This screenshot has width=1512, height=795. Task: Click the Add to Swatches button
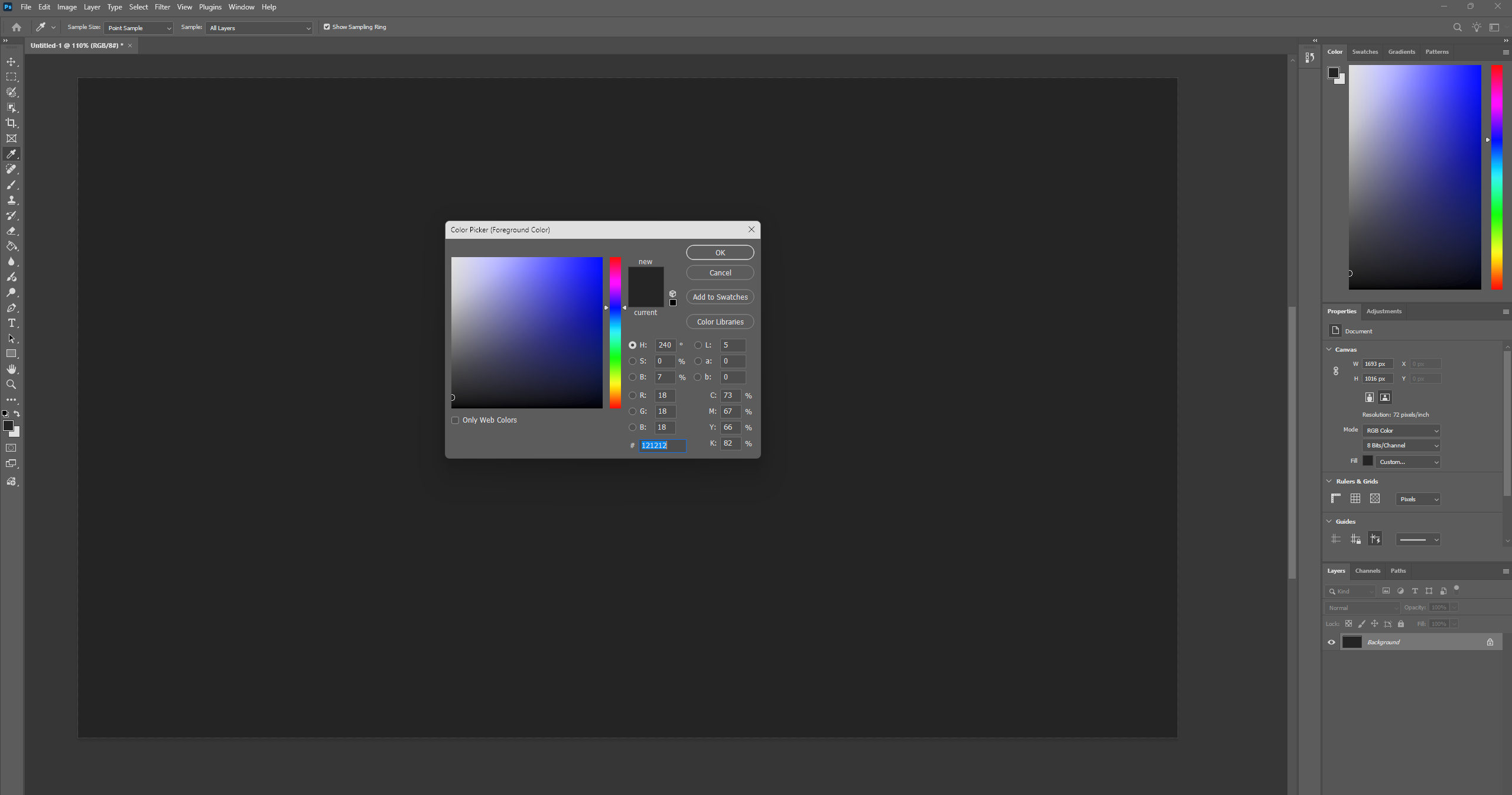point(720,297)
